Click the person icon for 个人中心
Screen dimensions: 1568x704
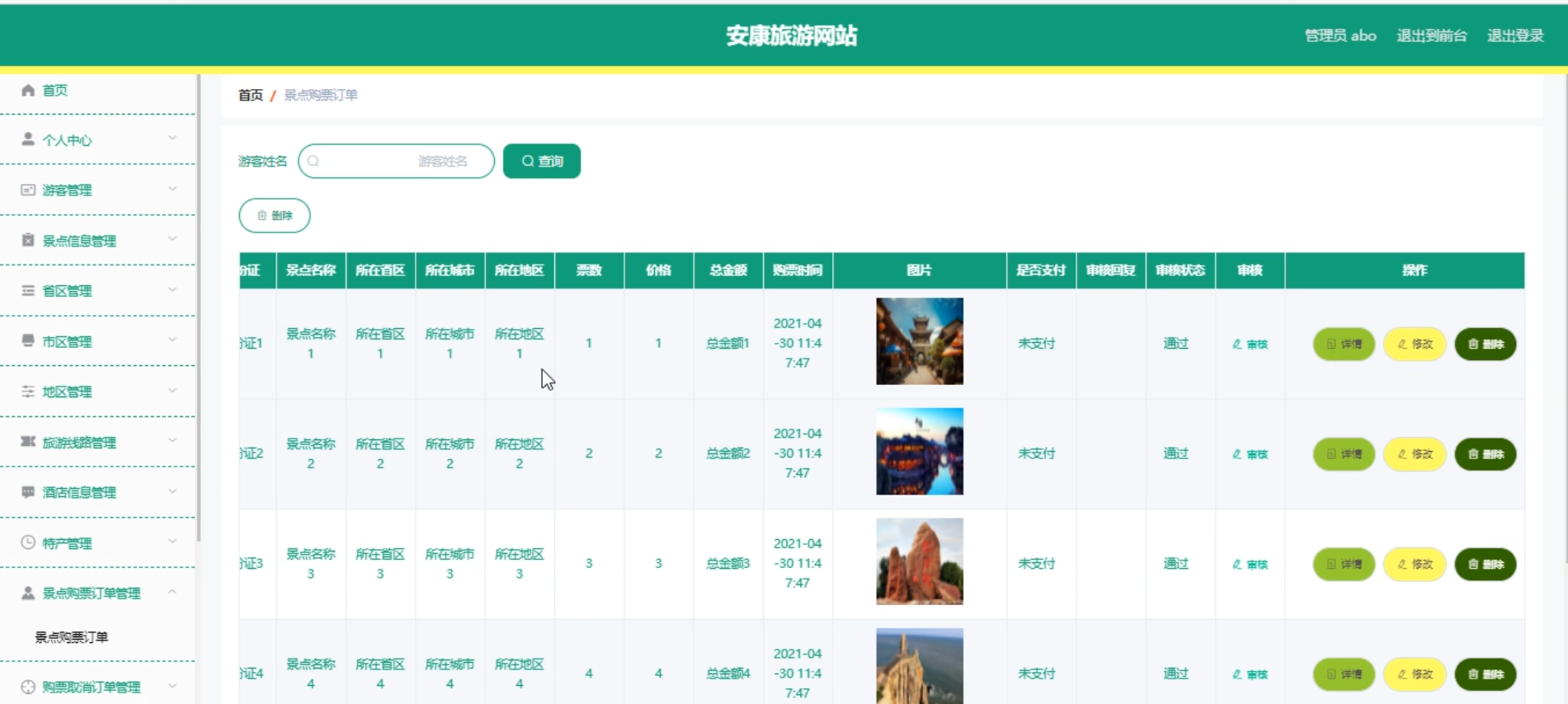(28, 139)
